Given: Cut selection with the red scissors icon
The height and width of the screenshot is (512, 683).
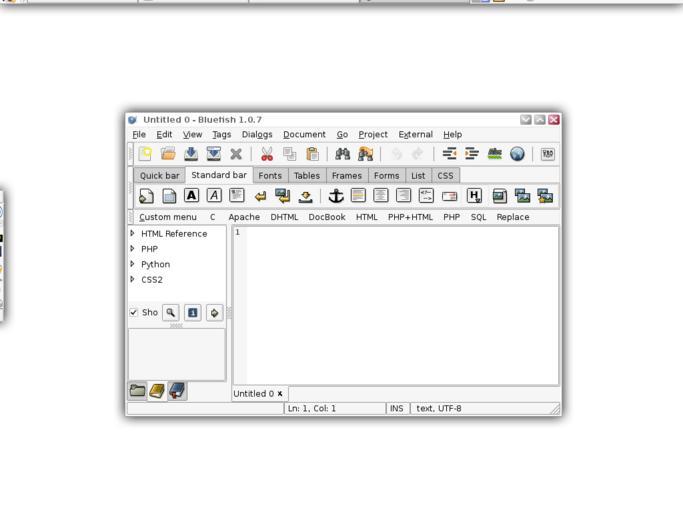Looking at the screenshot, I should (x=267, y=154).
